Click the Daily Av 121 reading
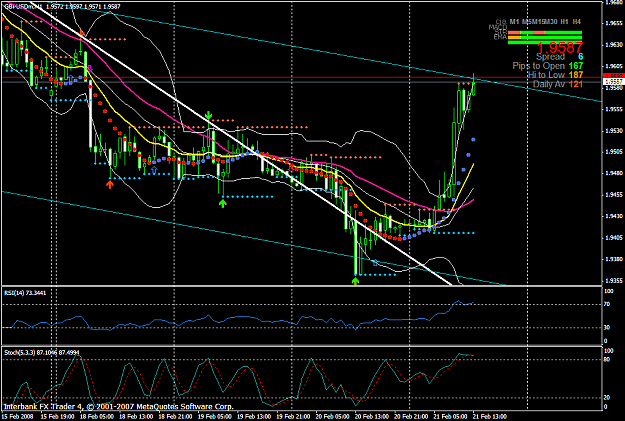Image resolution: width=625 pixels, height=421 pixels. (558, 84)
